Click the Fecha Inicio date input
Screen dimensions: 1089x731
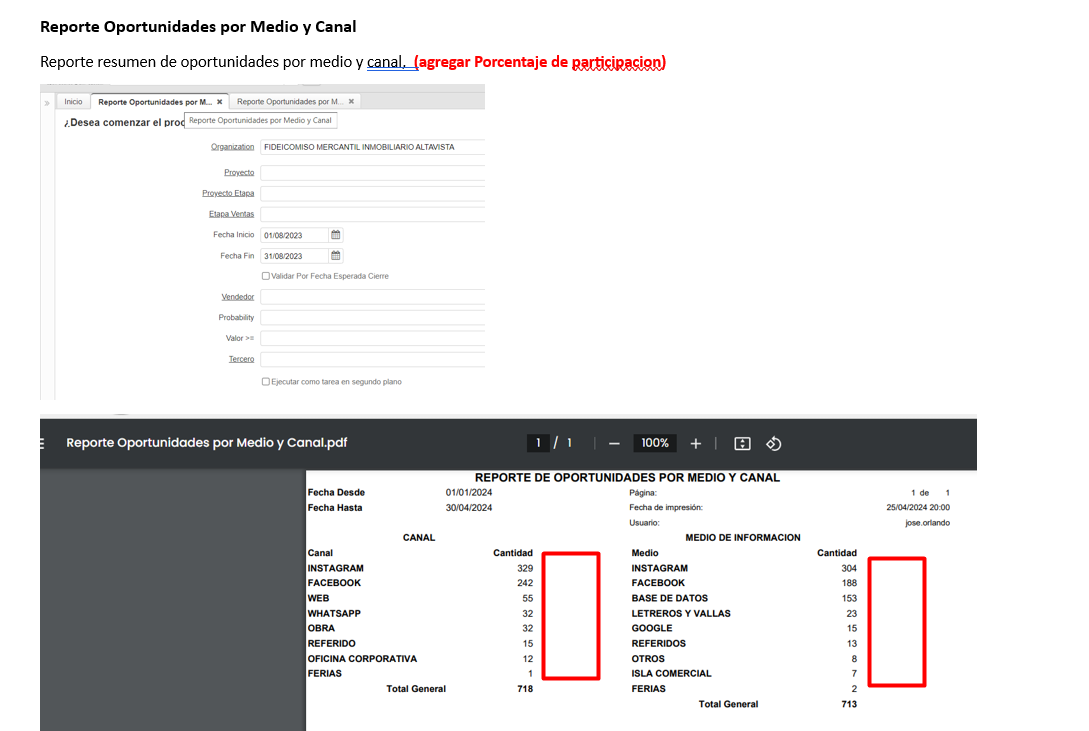click(x=294, y=235)
